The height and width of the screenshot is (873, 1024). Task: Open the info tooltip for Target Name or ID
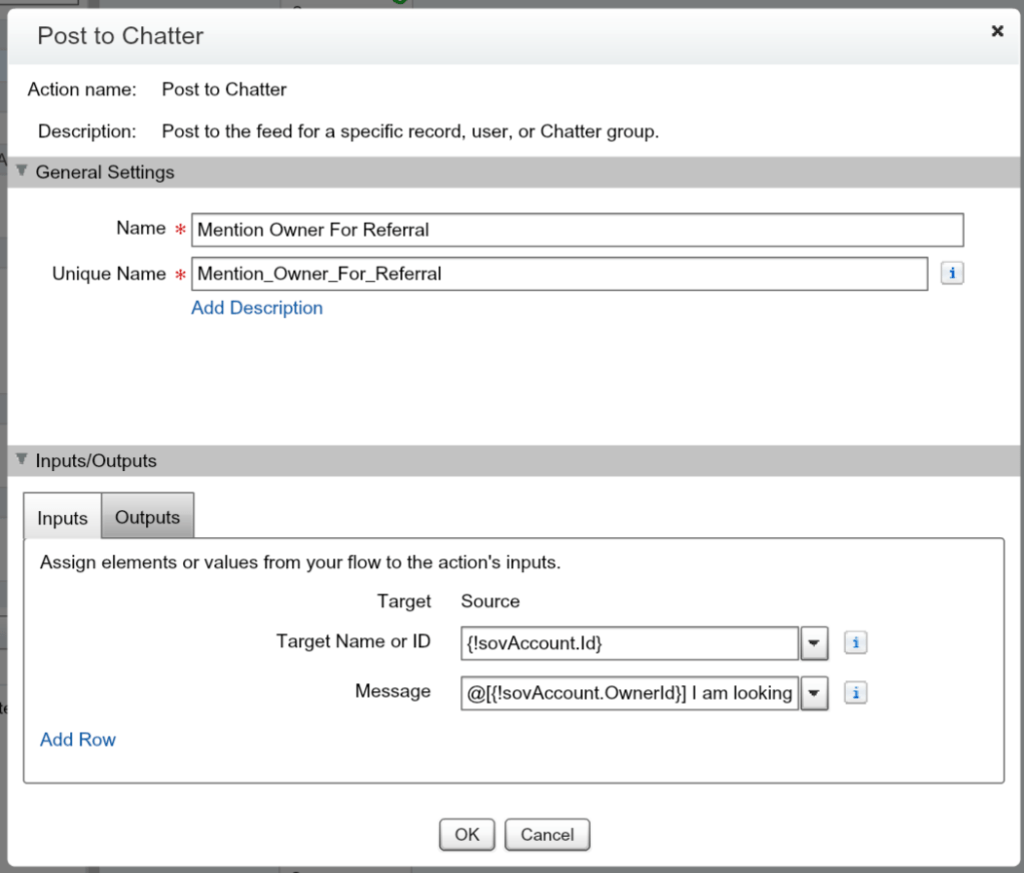coord(855,643)
